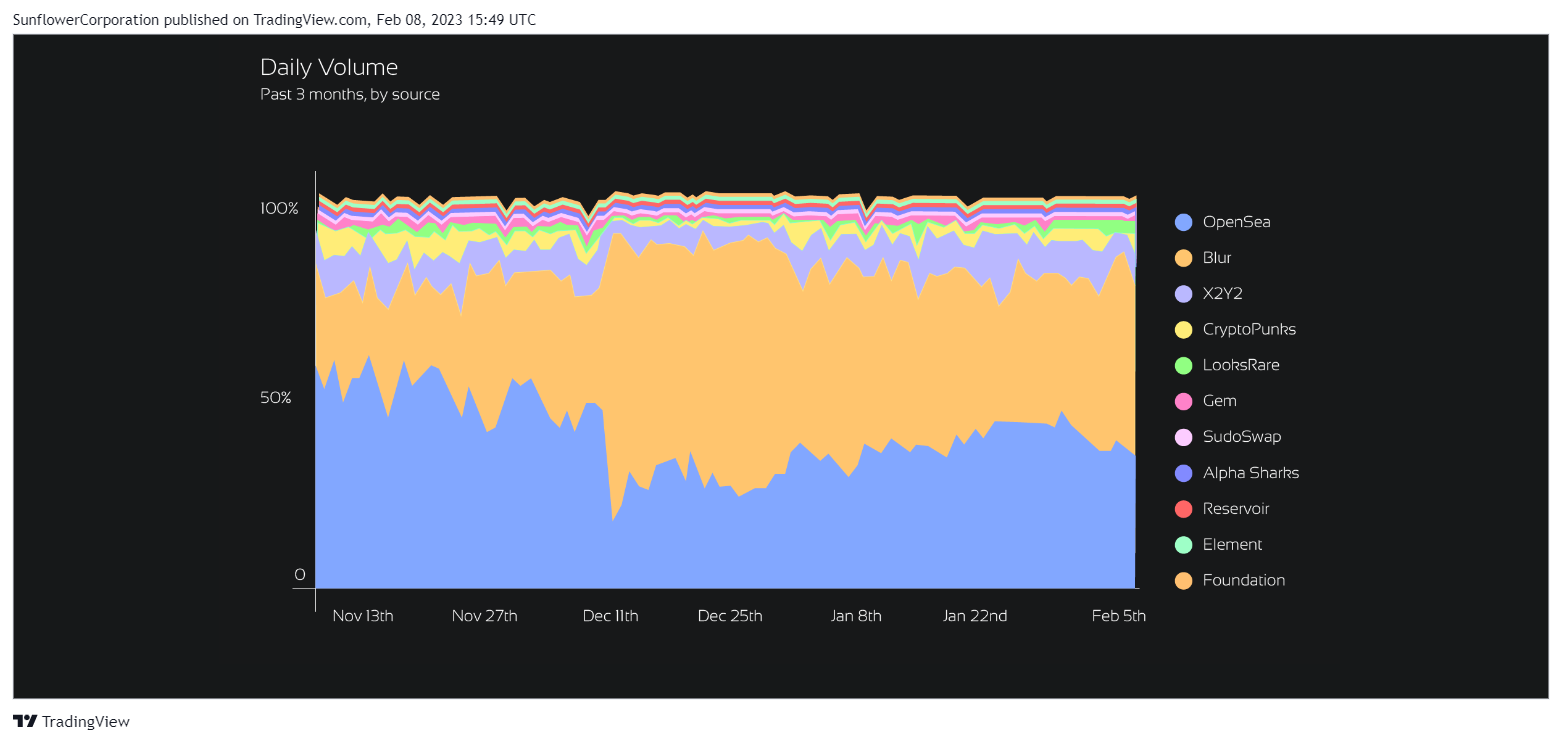The width and height of the screenshot is (1562, 743).
Task: Click the Nov 27th axis label
Action: [485, 616]
